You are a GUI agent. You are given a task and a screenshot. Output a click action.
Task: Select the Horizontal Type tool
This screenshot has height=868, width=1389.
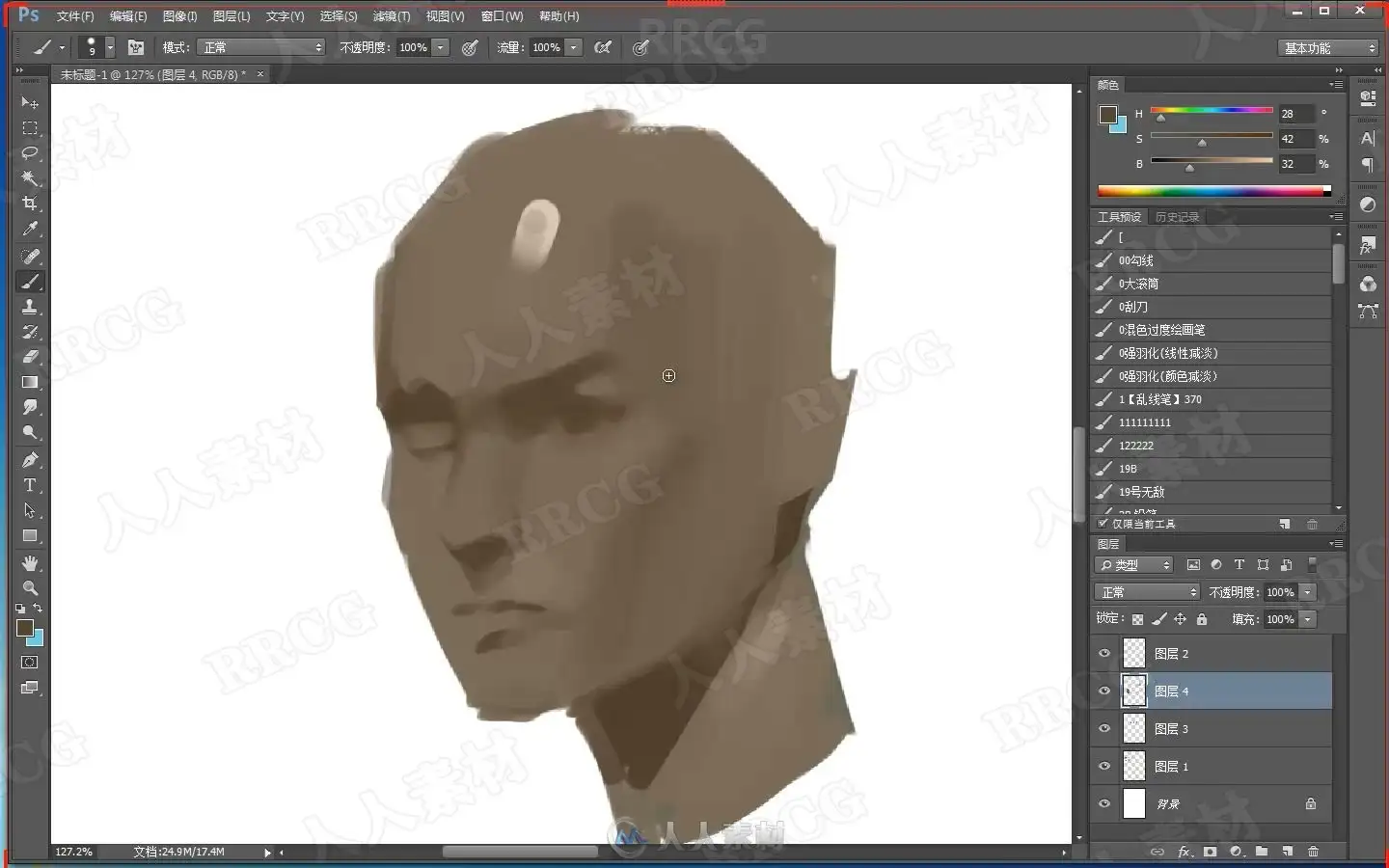[x=30, y=485]
